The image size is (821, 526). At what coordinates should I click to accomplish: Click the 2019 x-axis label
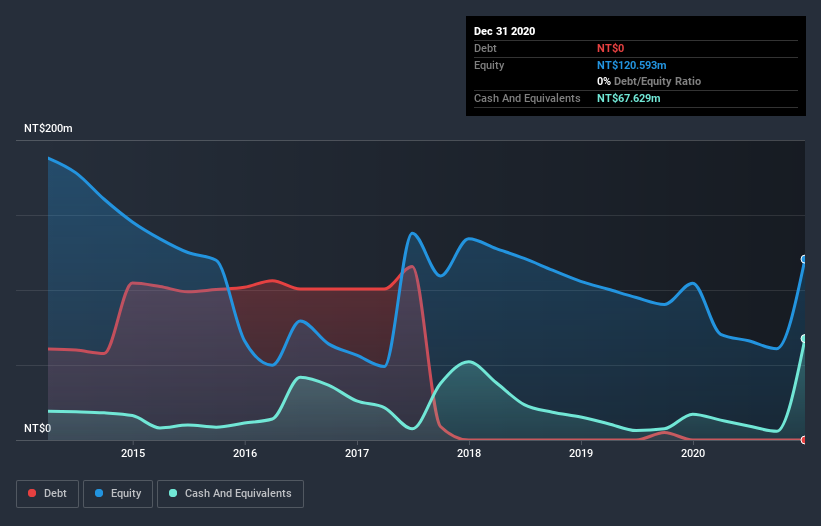click(x=581, y=453)
